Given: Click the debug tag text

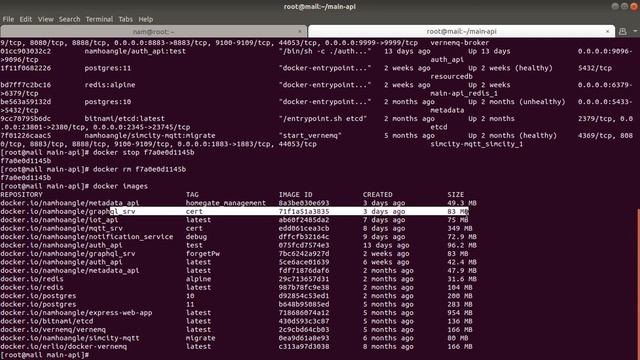Looking at the screenshot, I should 196,237.
